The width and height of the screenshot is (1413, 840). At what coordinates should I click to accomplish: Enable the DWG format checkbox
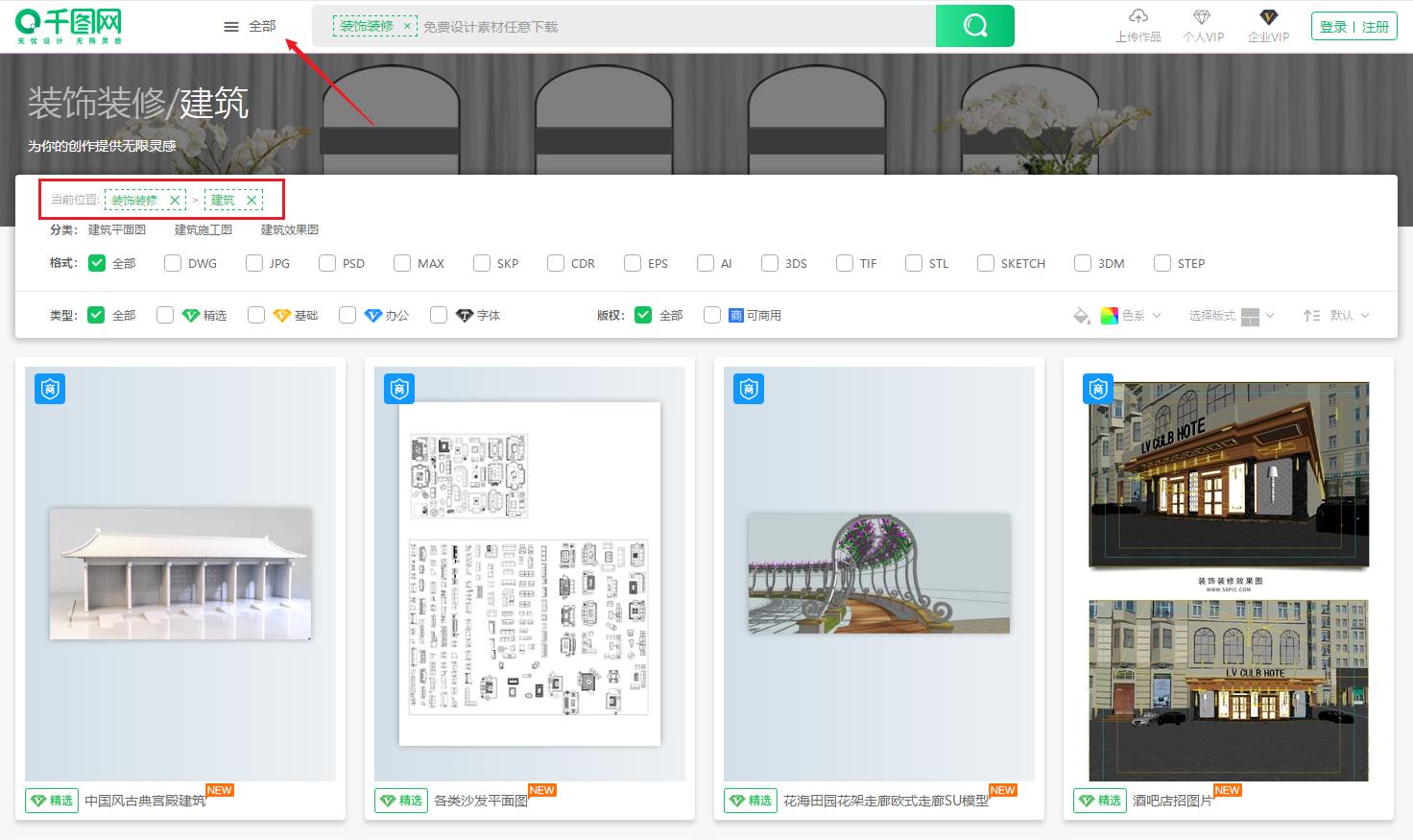tap(172, 262)
